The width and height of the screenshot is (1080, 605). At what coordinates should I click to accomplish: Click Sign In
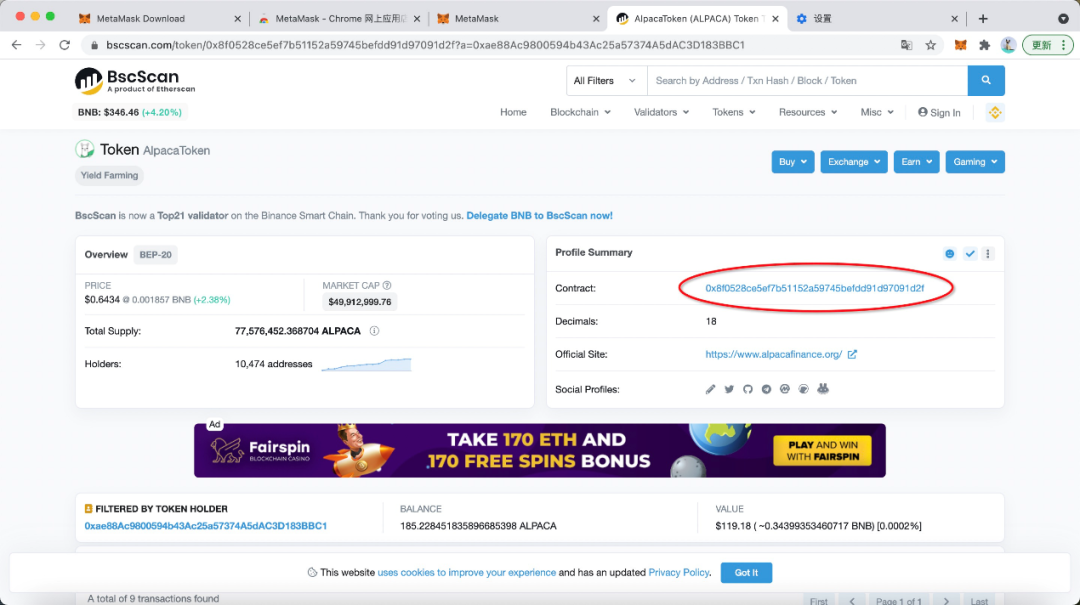click(939, 112)
